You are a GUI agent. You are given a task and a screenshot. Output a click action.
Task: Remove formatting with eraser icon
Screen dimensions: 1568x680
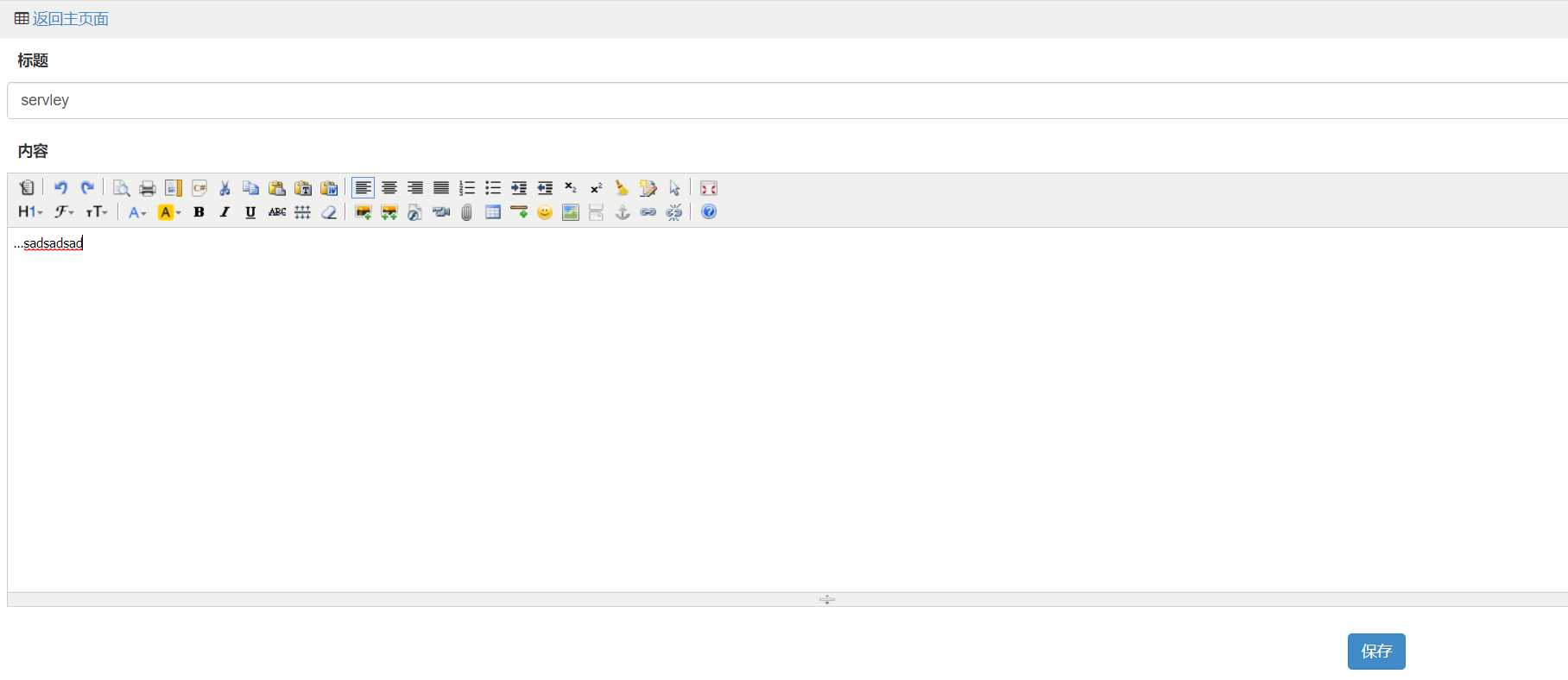pyautogui.click(x=329, y=211)
